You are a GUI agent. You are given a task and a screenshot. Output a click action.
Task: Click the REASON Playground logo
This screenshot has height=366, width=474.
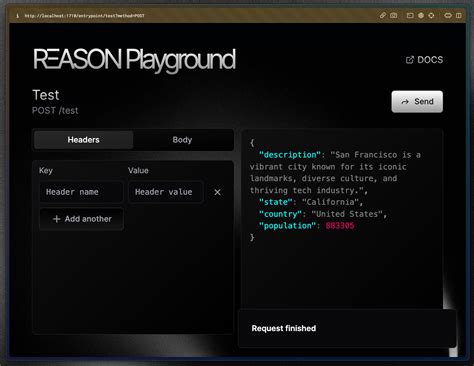135,60
